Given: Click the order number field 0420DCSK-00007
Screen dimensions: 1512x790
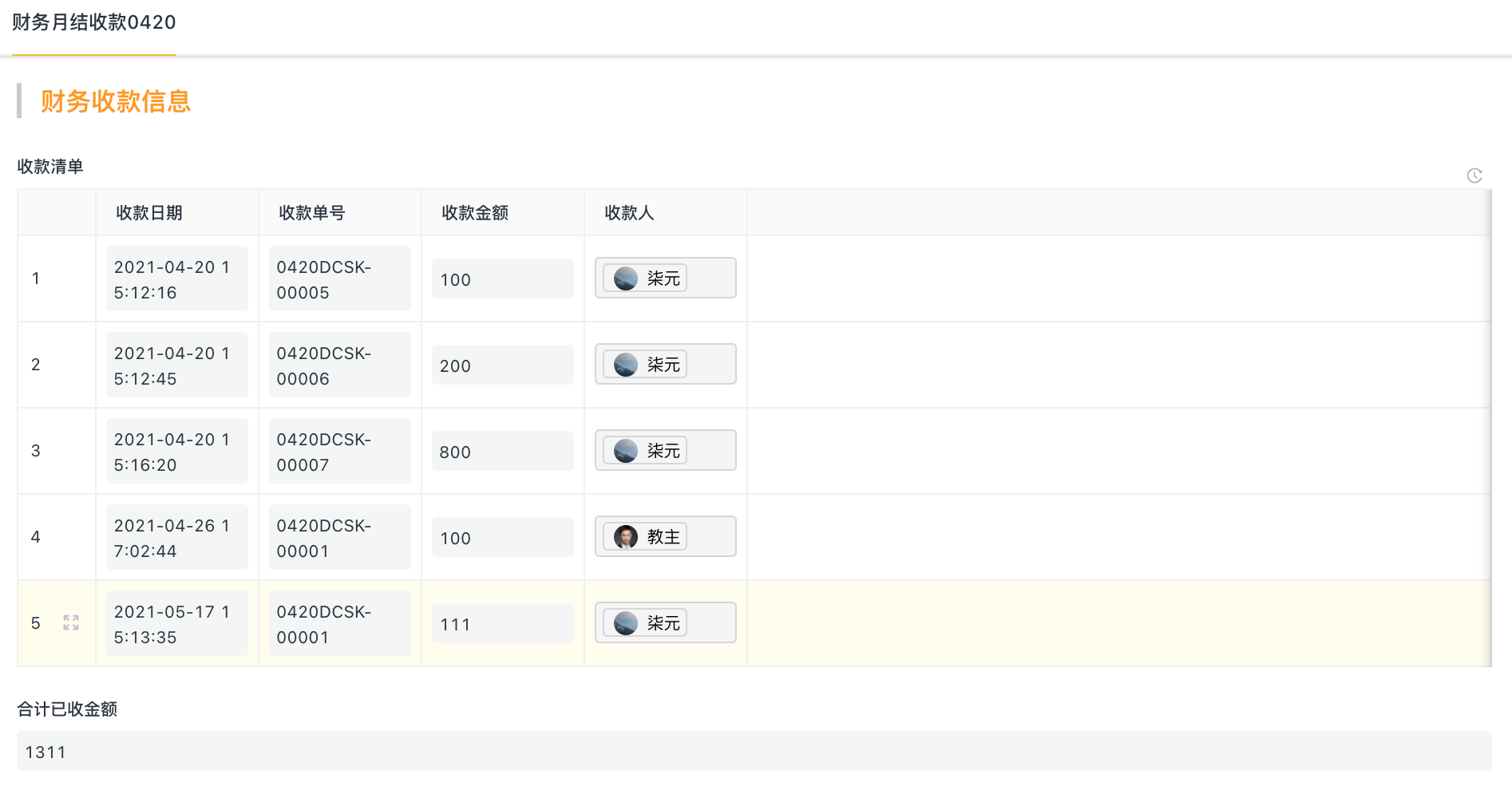Looking at the screenshot, I should 340,451.
